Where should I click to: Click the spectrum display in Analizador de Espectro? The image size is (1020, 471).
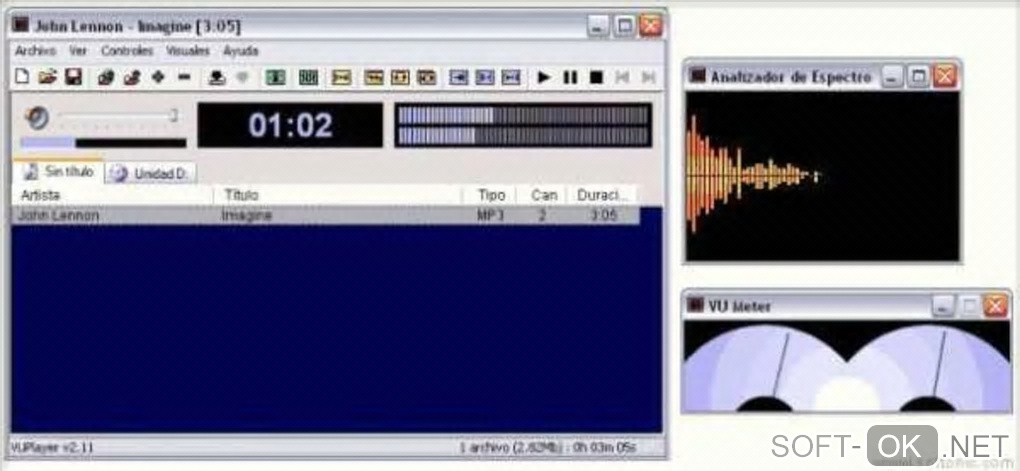pos(823,176)
